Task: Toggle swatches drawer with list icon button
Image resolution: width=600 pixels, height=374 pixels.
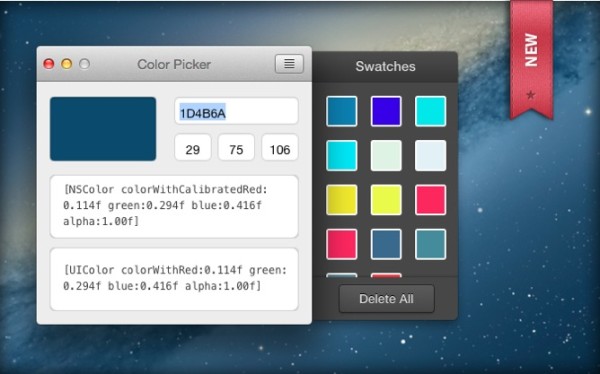Action: (289, 64)
